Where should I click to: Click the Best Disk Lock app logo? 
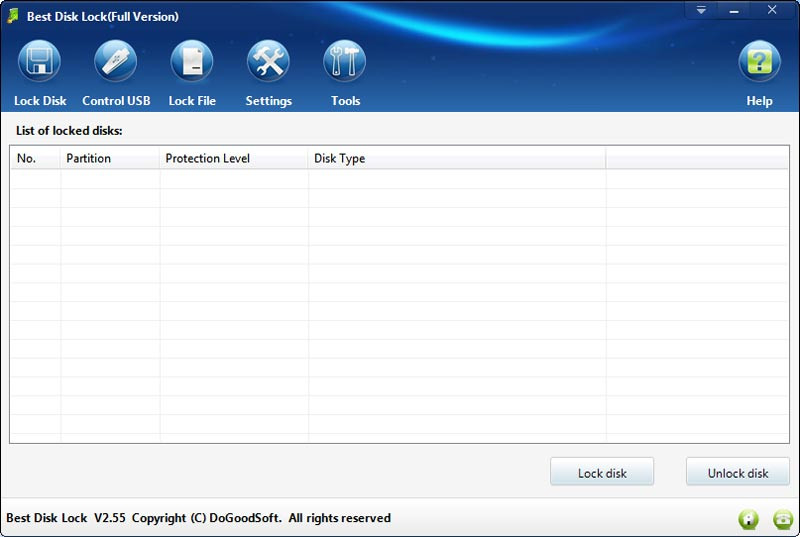(x=13, y=16)
